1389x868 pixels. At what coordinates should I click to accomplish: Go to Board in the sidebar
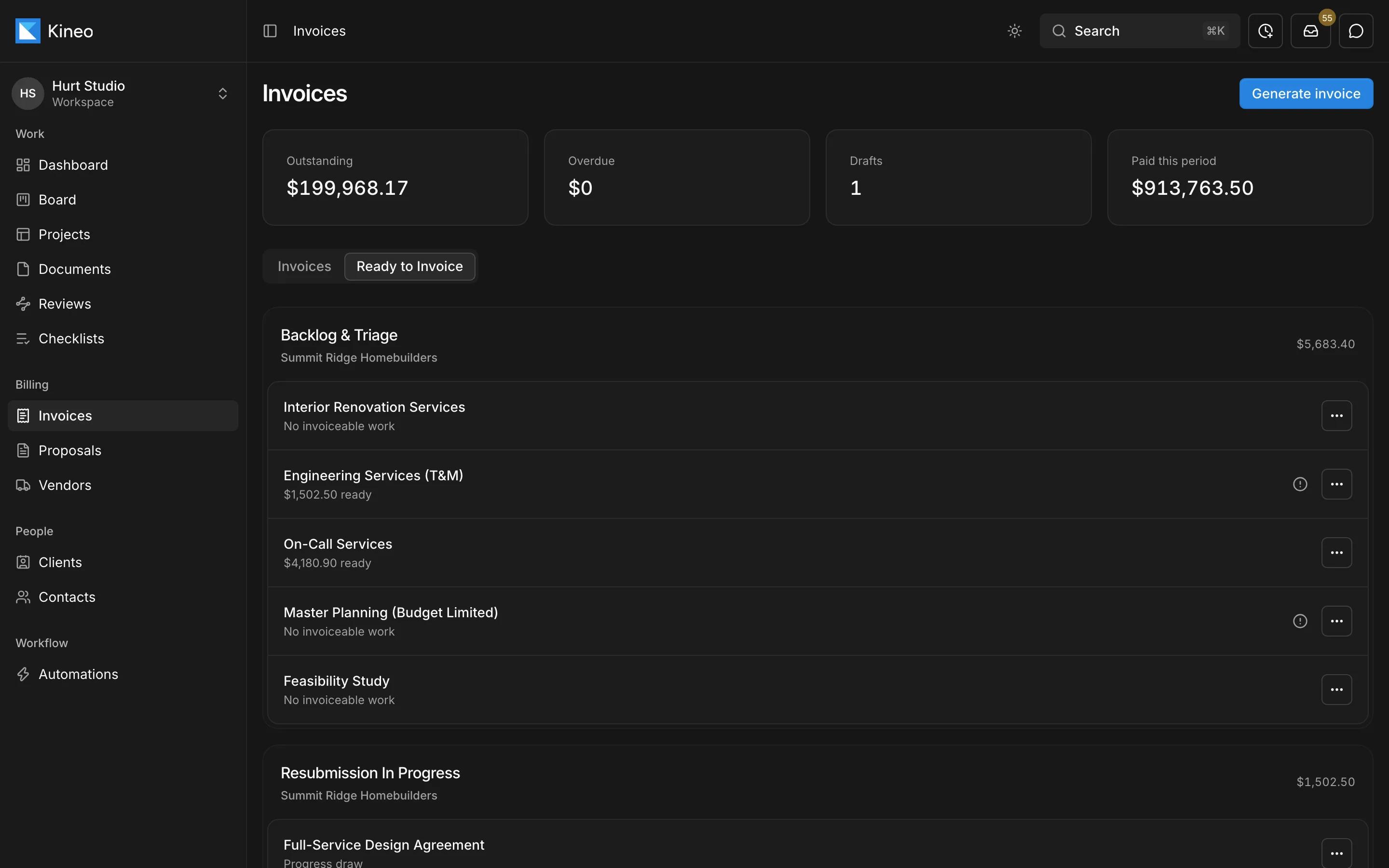pyautogui.click(x=123, y=200)
